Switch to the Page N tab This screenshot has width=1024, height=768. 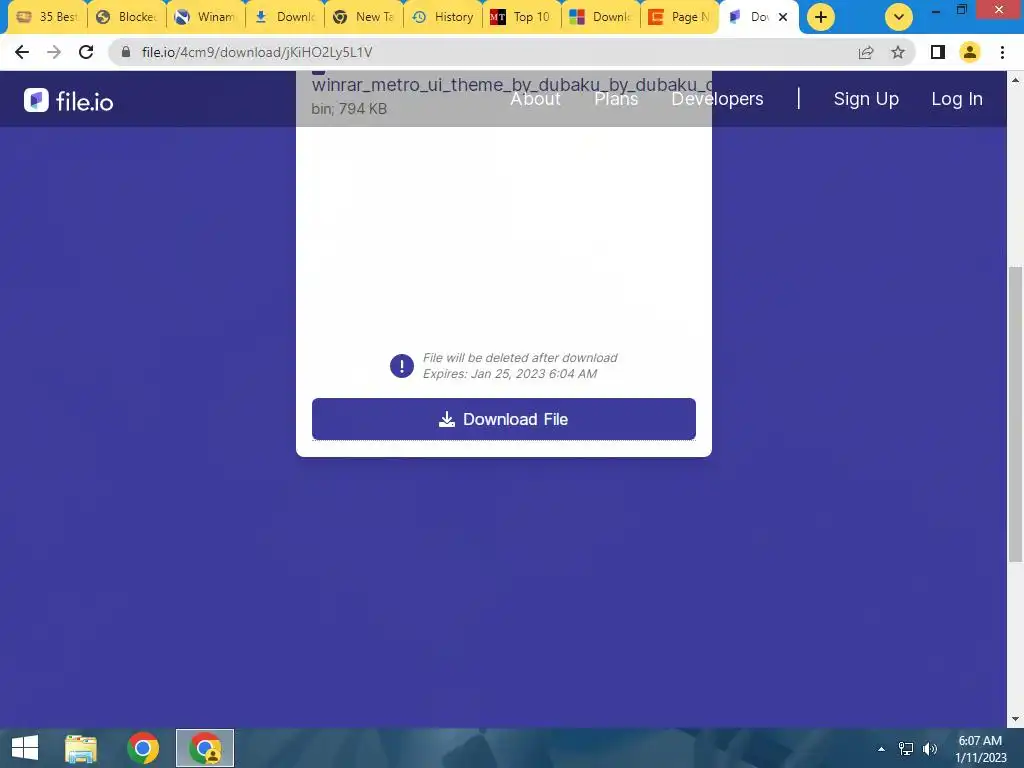680,17
